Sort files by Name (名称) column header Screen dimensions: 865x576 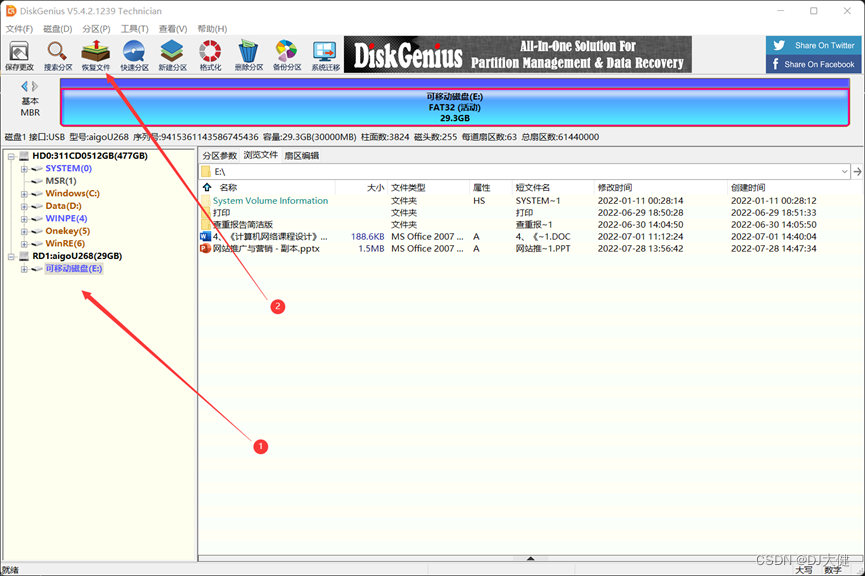tap(228, 188)
